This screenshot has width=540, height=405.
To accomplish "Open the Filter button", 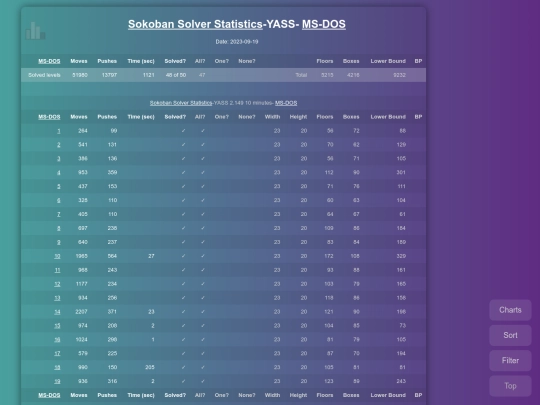I will (x=510, y=361).
